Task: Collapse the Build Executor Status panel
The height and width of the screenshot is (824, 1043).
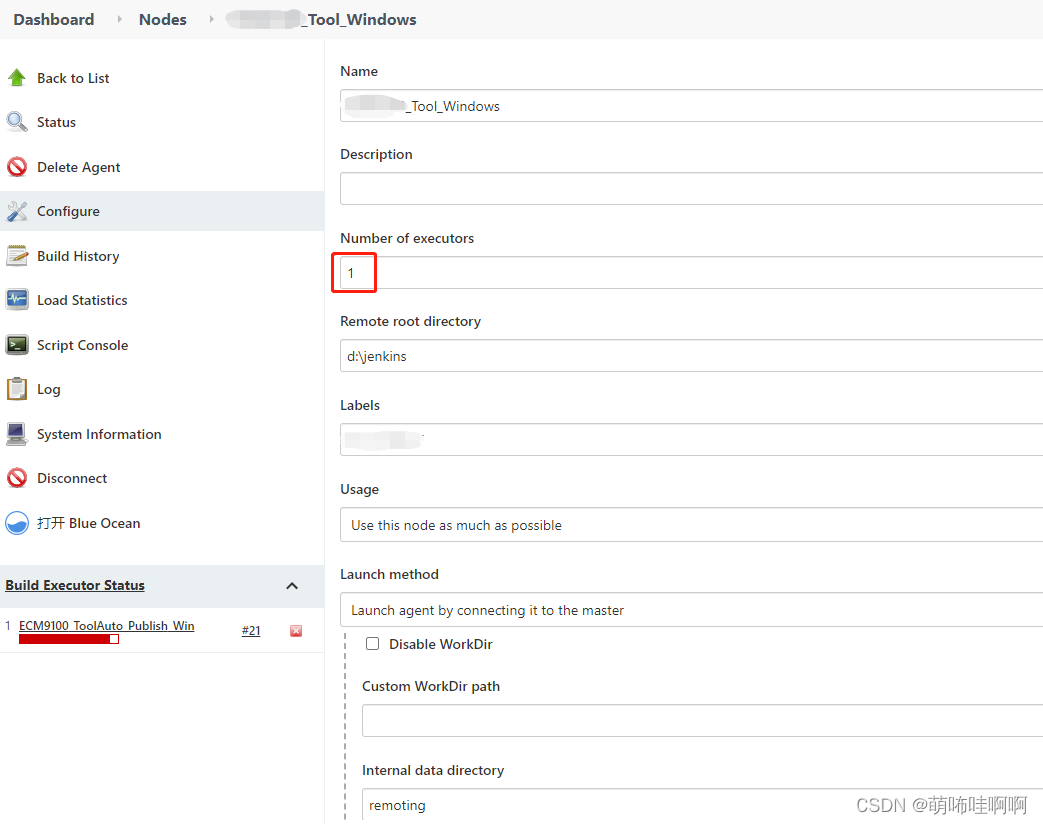Action: pos(291,587)
